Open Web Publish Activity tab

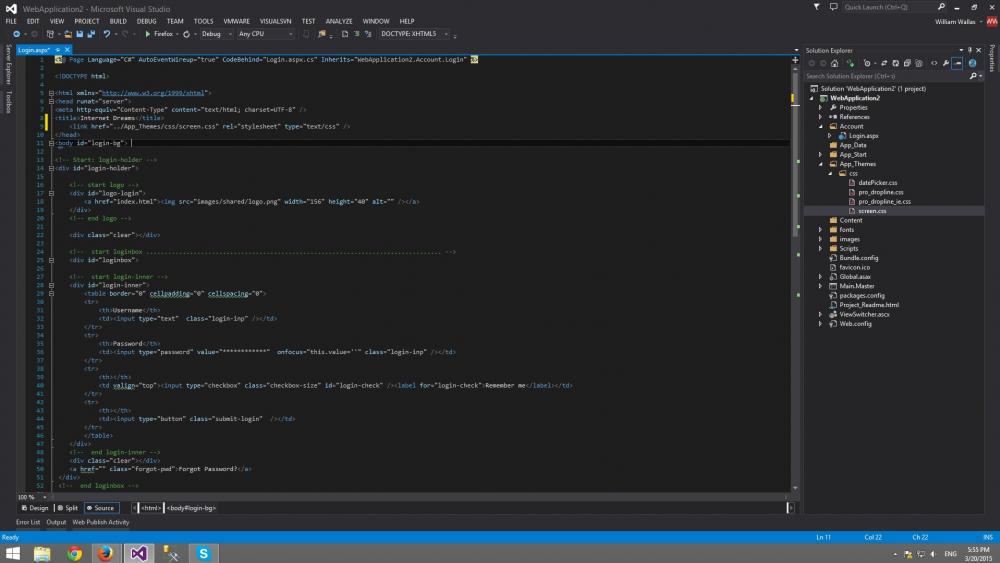[101, 522]
